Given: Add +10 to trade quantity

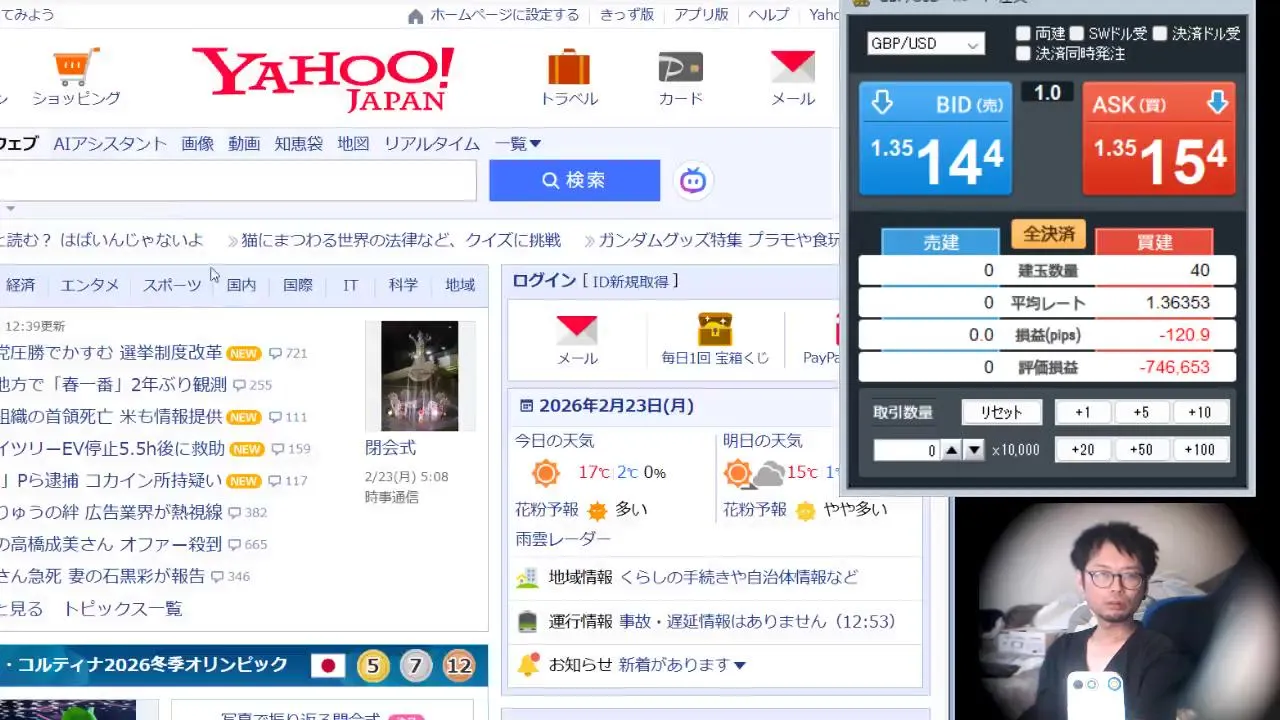Looking at the screenshot, I should click(1199, 412).
